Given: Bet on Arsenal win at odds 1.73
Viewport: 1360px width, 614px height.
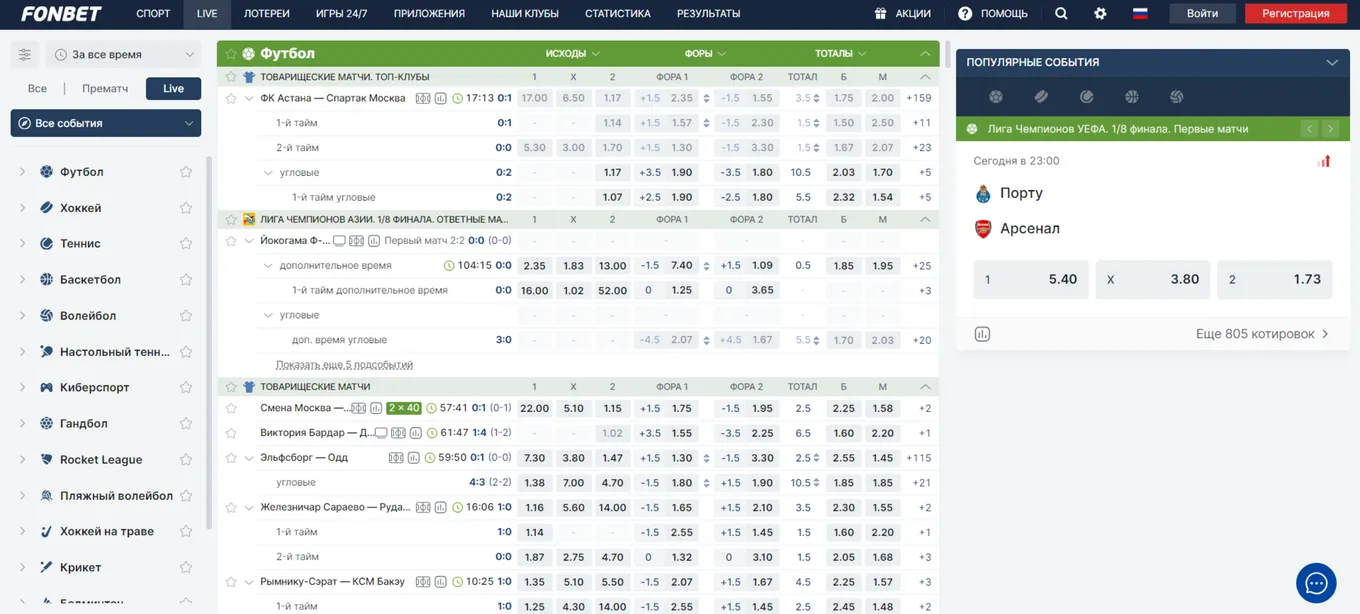Looking at the screenshot, I should (x=1275, y=280).
